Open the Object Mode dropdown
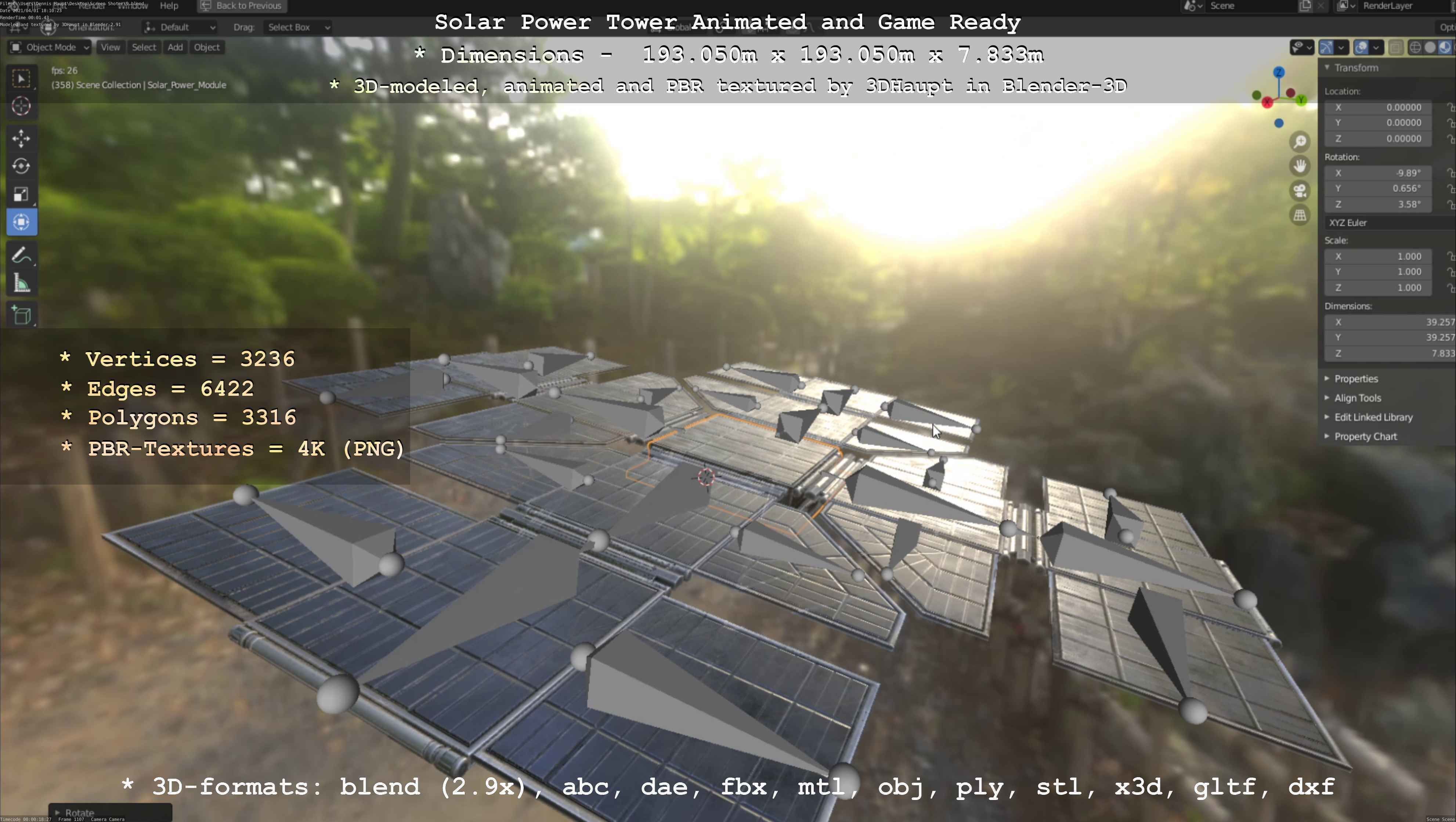The height and width of the screenshot is (822, 1456). (x=50, y=47)
